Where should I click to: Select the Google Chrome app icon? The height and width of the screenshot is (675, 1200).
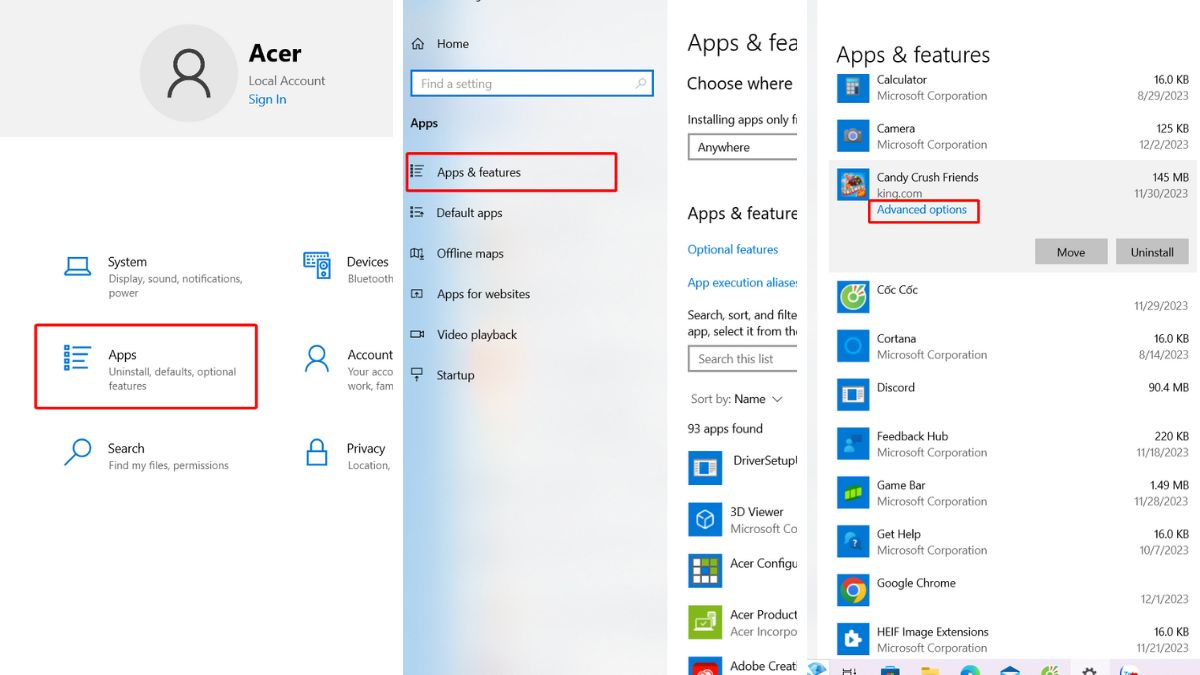pyautogui.click(x=853, y=590)
